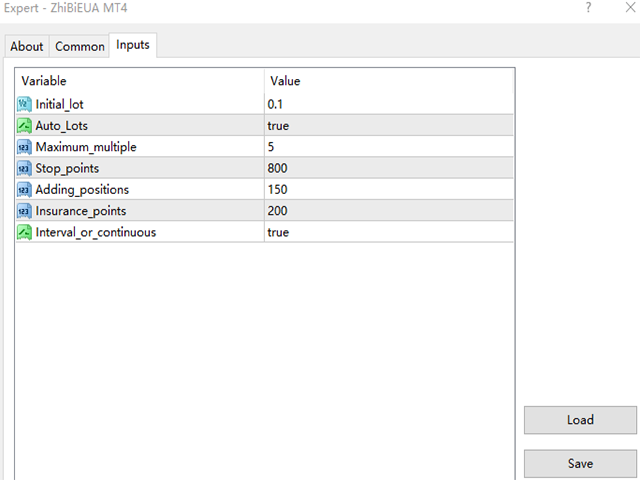
Task: Click the Save button
Action: (x=580, y=464)
